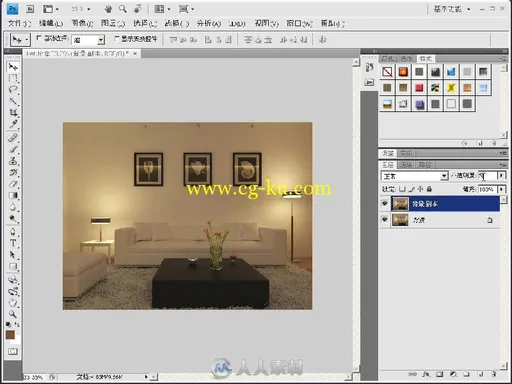The width and height of the screenshot is (512, 384).
Task: Select the Eyedropper tool
Action: [x=13, y=124]
